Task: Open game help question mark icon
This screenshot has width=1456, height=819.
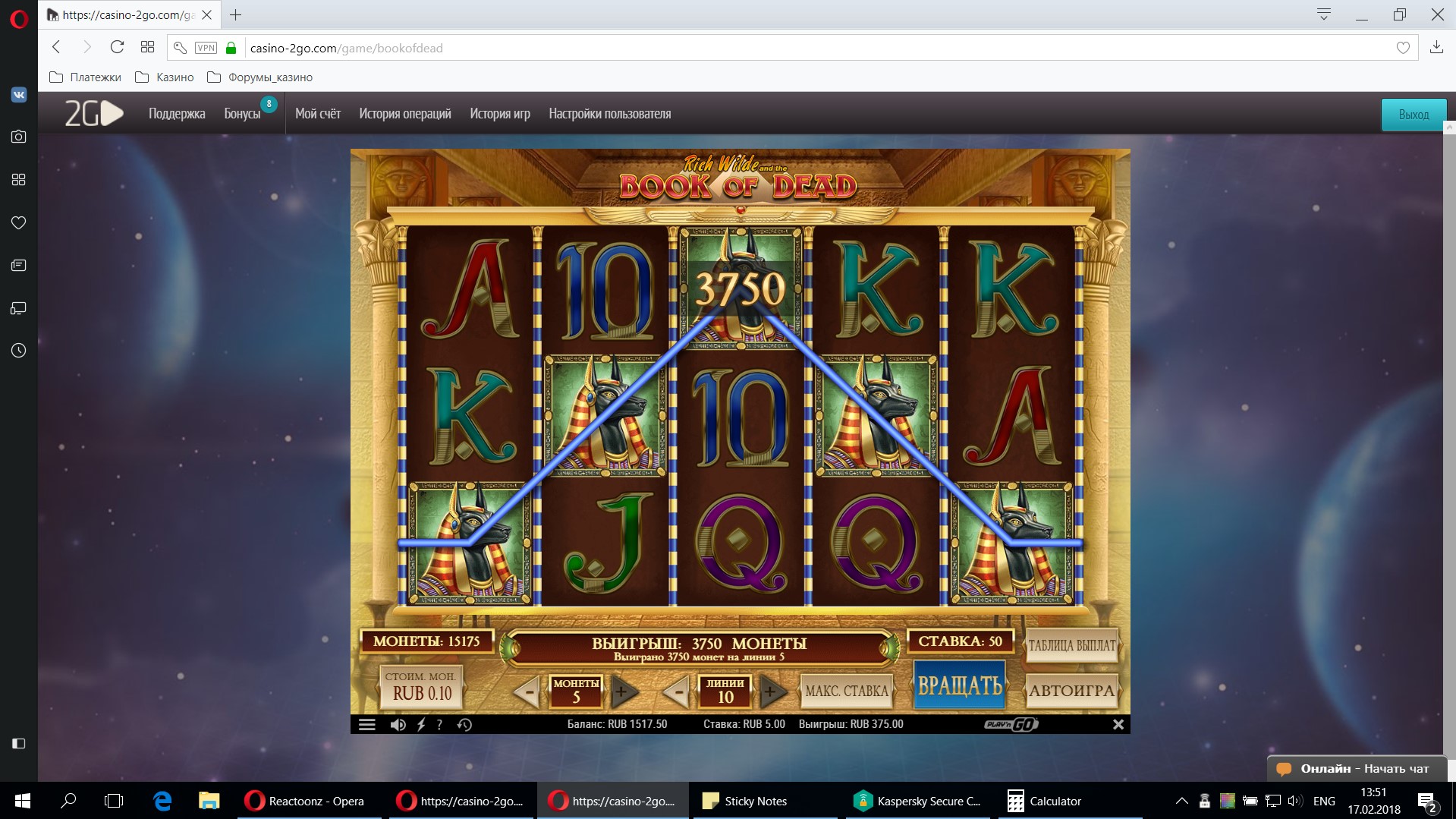Action: (439, 724)
